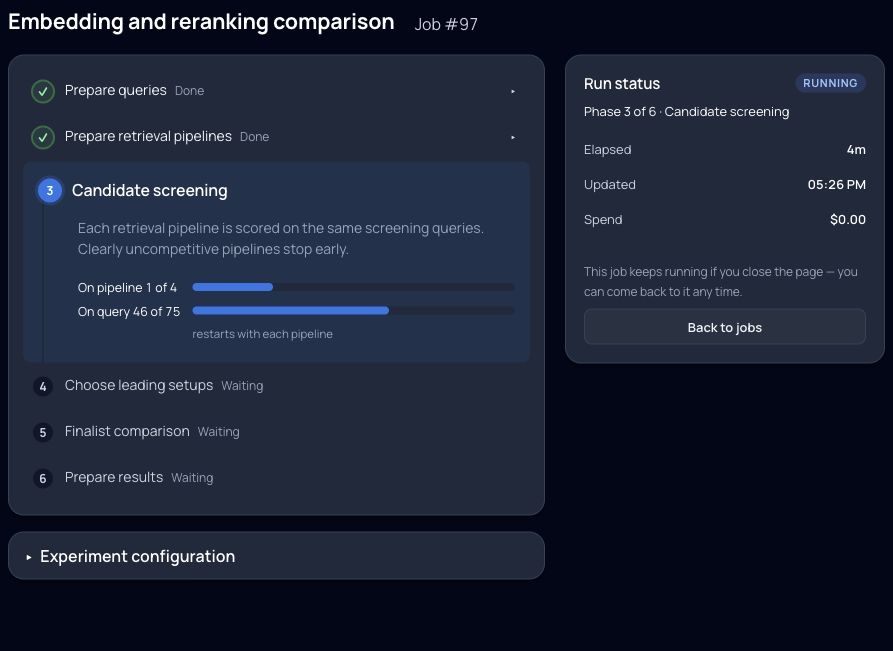Click the Embedding and reranking comparison title

click(201, 22)
